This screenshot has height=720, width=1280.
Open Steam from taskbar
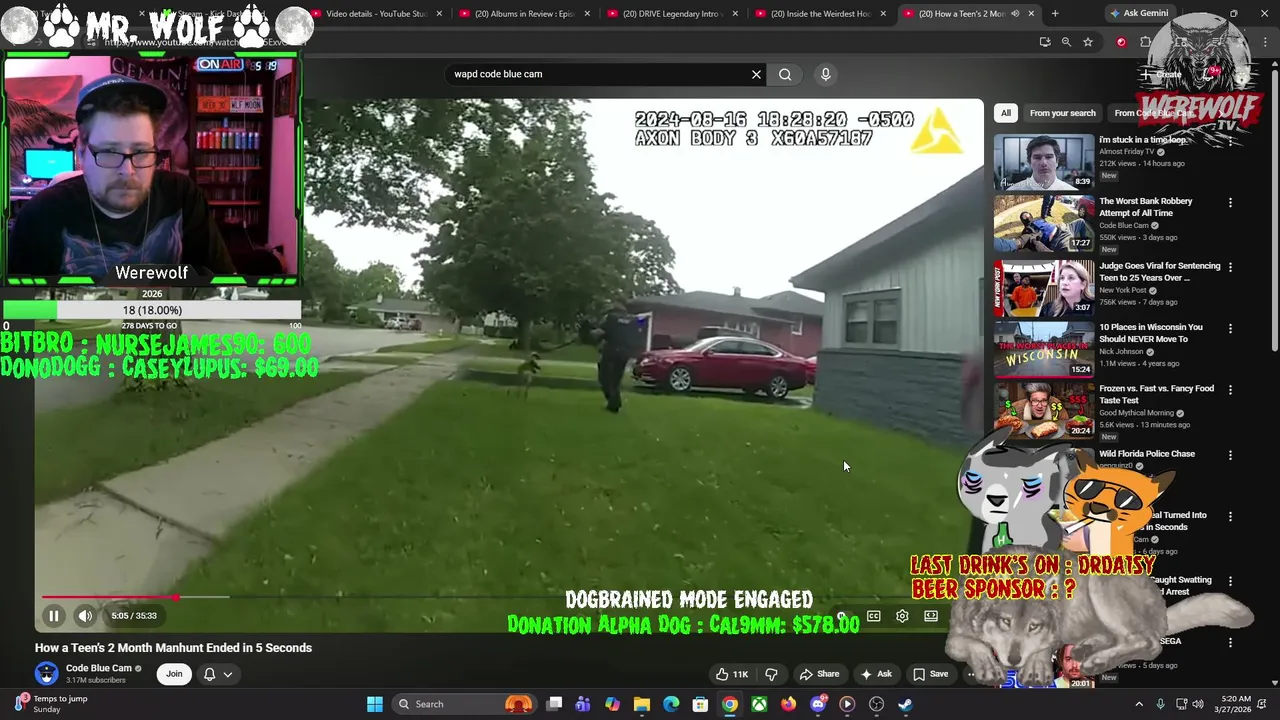(x=905, y=704)
